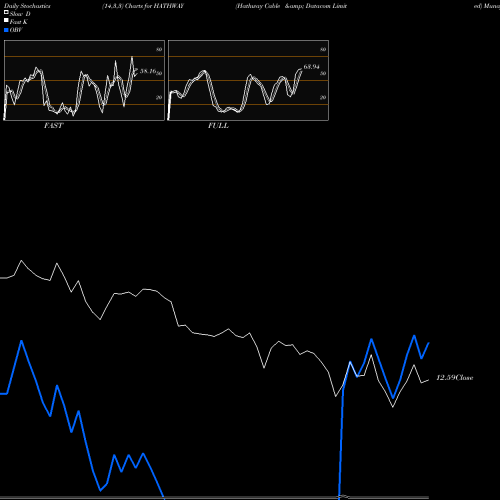Viewport: 500px width, 500px height.
Task: Select the 'Fast K' legend label
Action: 19,22
